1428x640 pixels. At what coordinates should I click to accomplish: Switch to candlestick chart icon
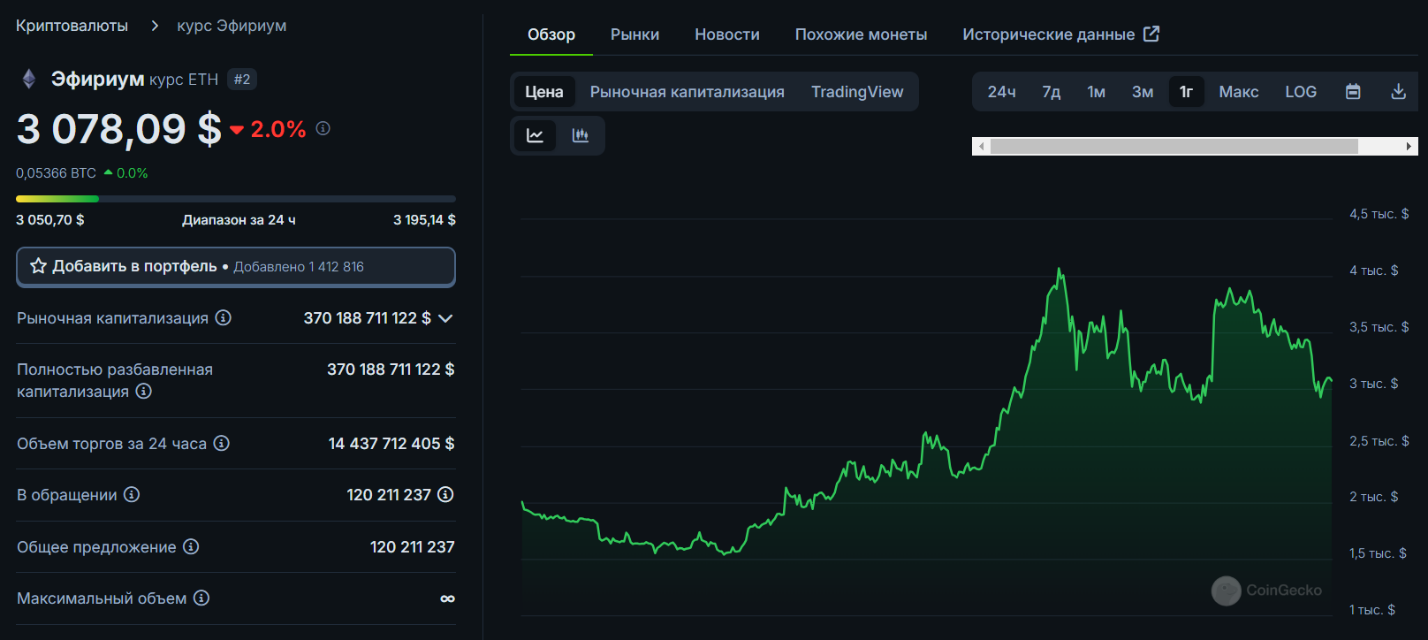[580, 136]
